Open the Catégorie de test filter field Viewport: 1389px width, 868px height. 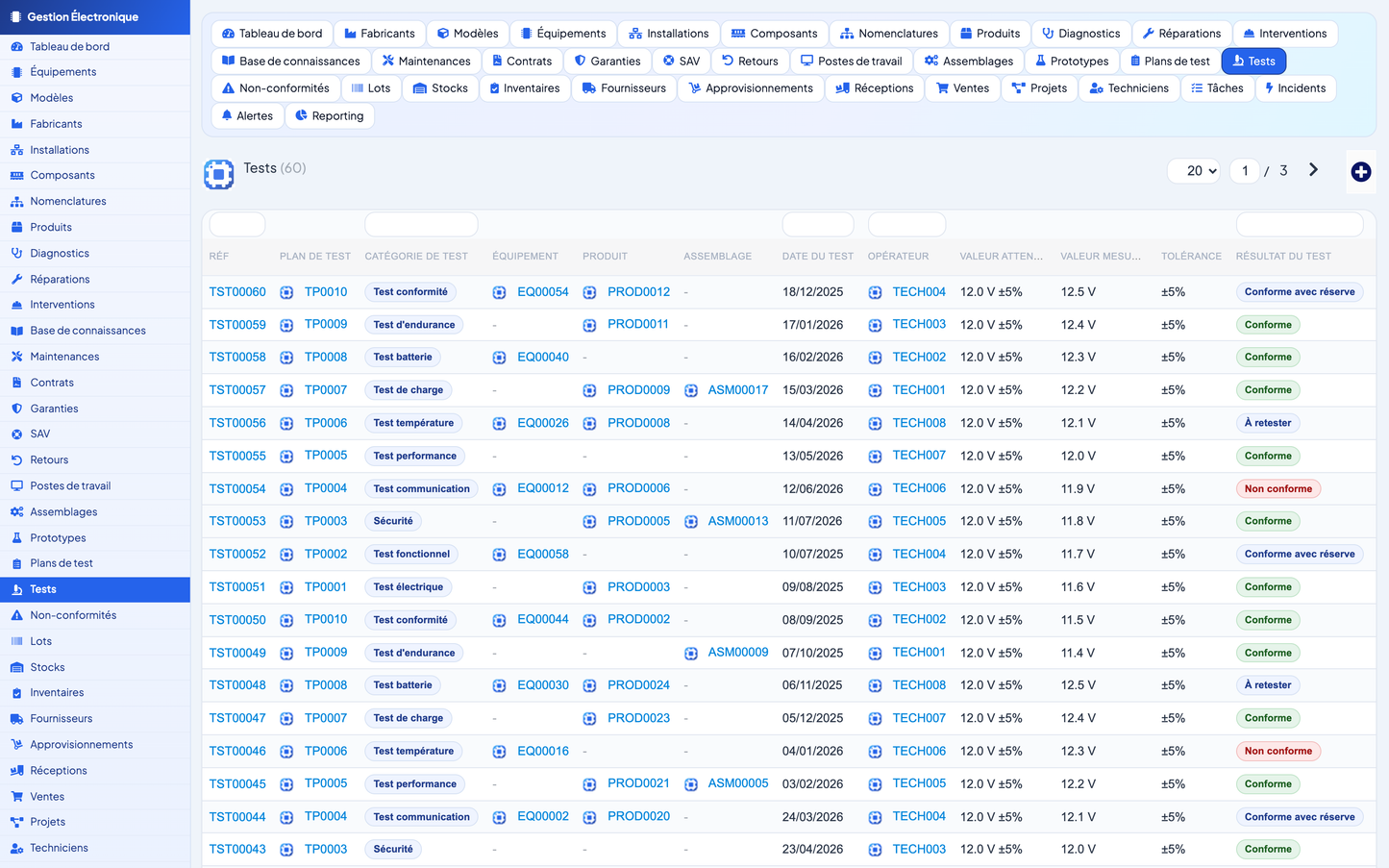pyautogui.click(x=421, y=224)
